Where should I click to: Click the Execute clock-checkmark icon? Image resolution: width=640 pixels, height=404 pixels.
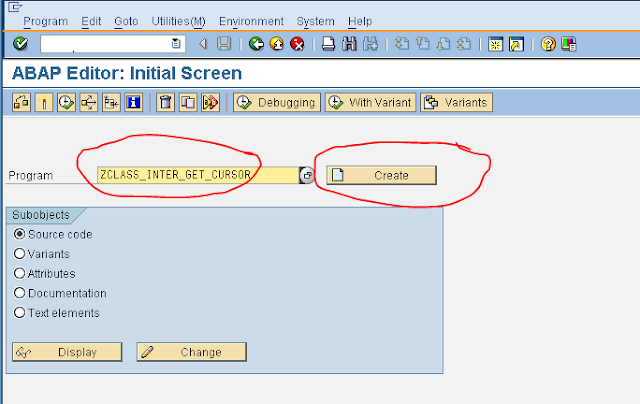66,102
